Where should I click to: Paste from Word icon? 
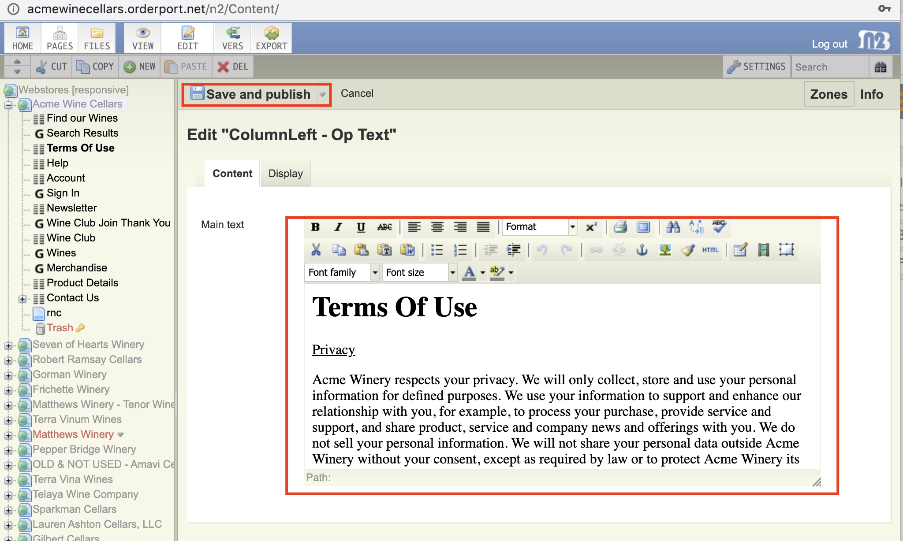point(407,249)
